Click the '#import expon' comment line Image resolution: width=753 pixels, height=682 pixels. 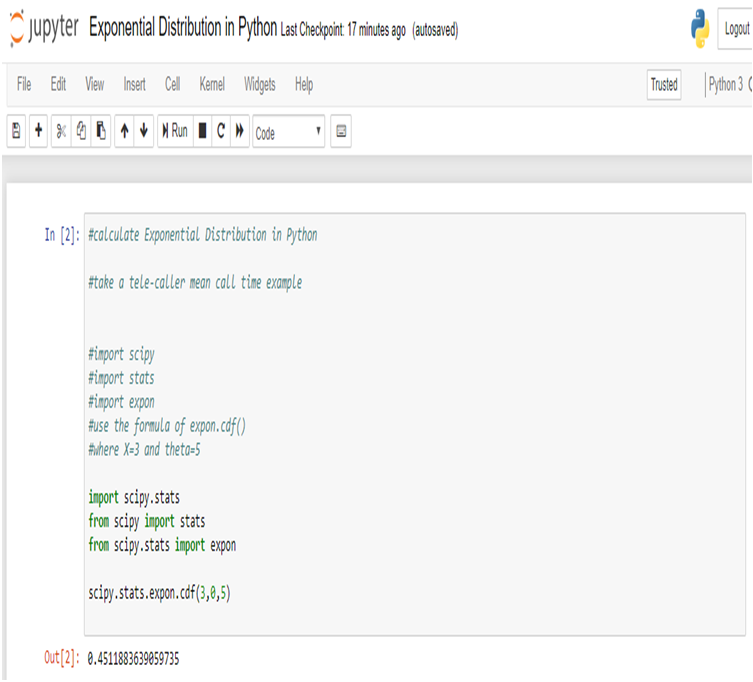121,402
